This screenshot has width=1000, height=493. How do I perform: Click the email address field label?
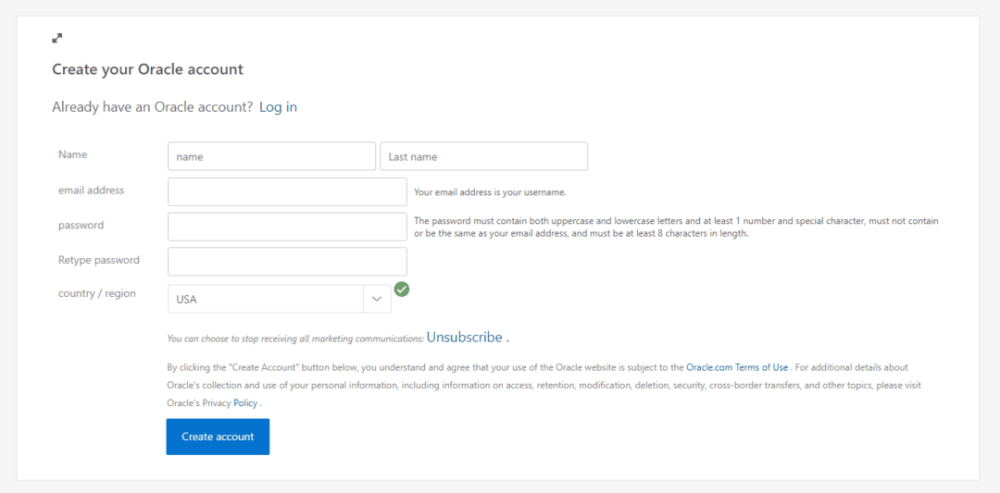coord(91,190)
